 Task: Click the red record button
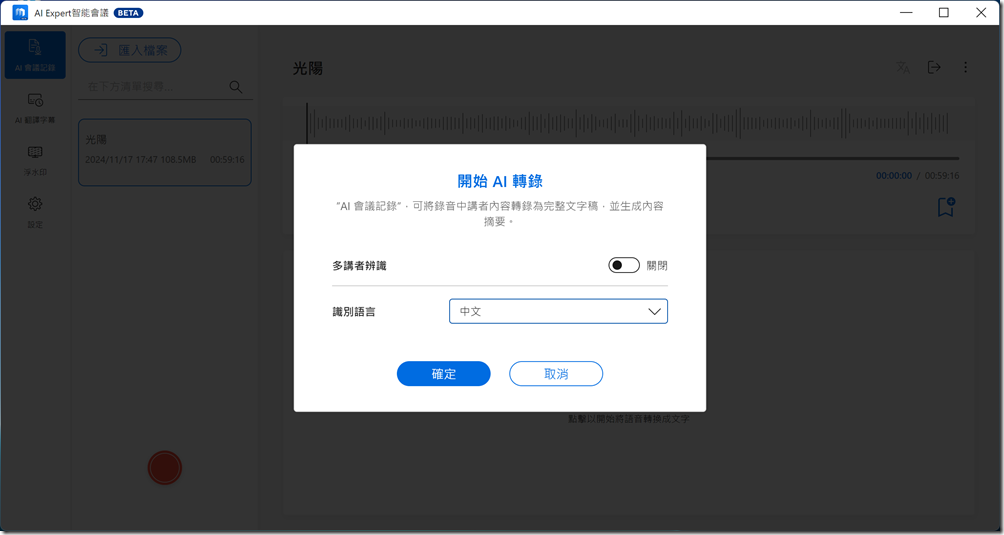[165, 468]
